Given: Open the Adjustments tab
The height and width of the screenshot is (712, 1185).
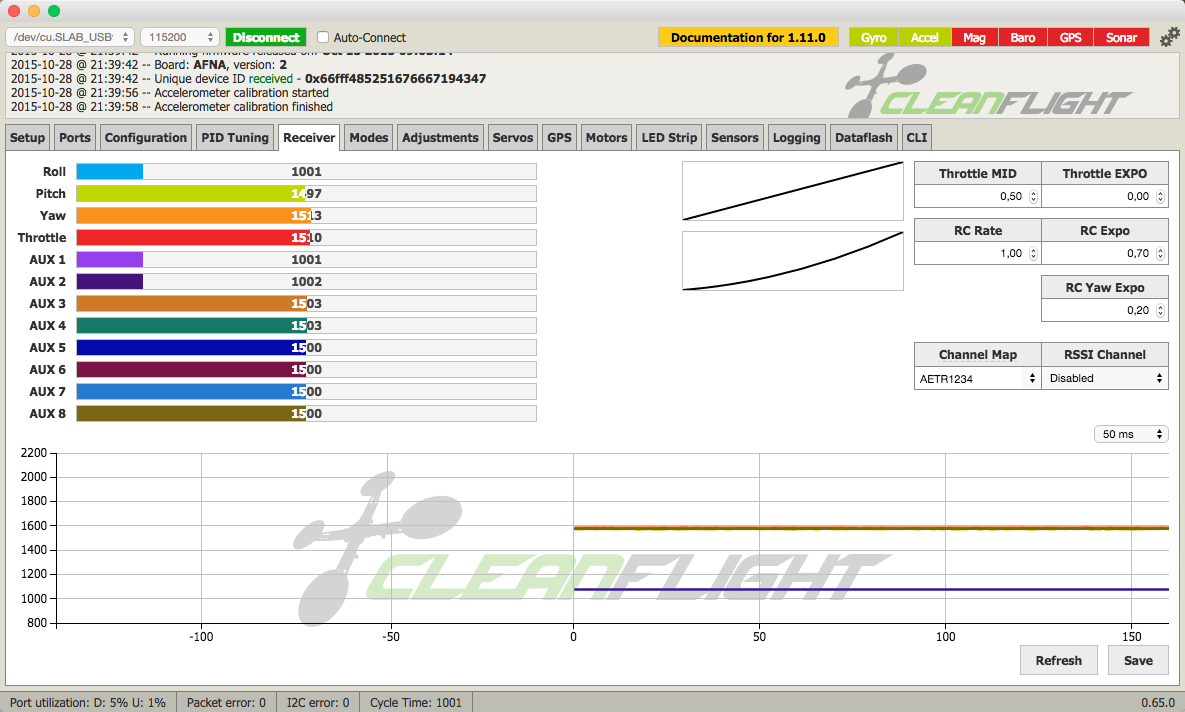Looking at the screenshot, I should click(x=440, y=138).
